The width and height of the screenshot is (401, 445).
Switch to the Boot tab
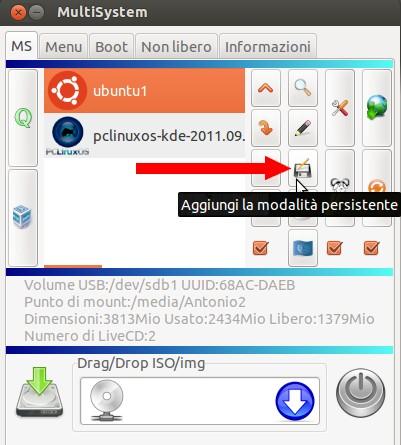[x=111, y=47]
